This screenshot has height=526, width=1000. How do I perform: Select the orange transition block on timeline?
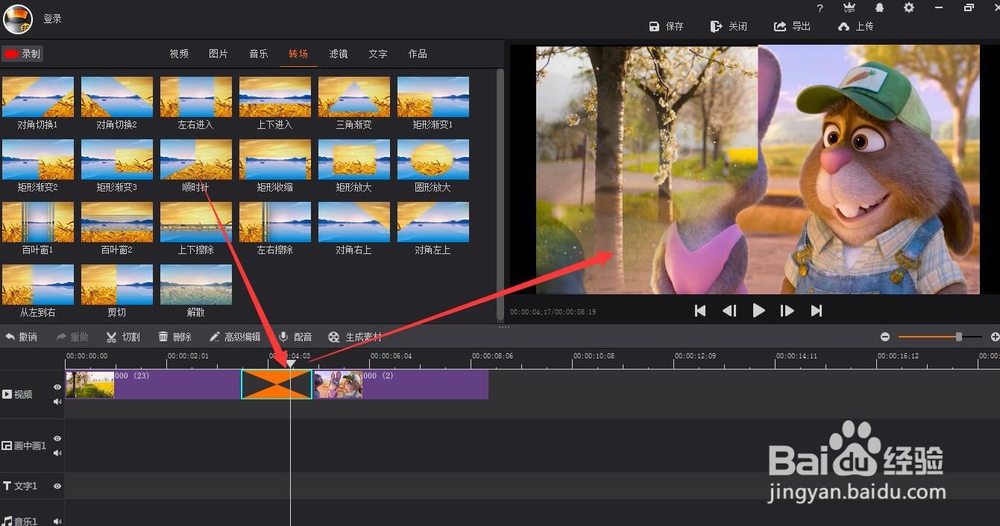[276, 384]
